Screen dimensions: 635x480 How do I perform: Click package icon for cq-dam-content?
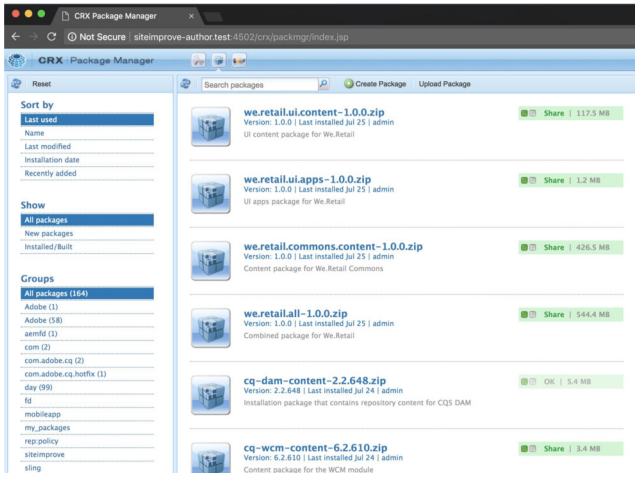(211, 395)
